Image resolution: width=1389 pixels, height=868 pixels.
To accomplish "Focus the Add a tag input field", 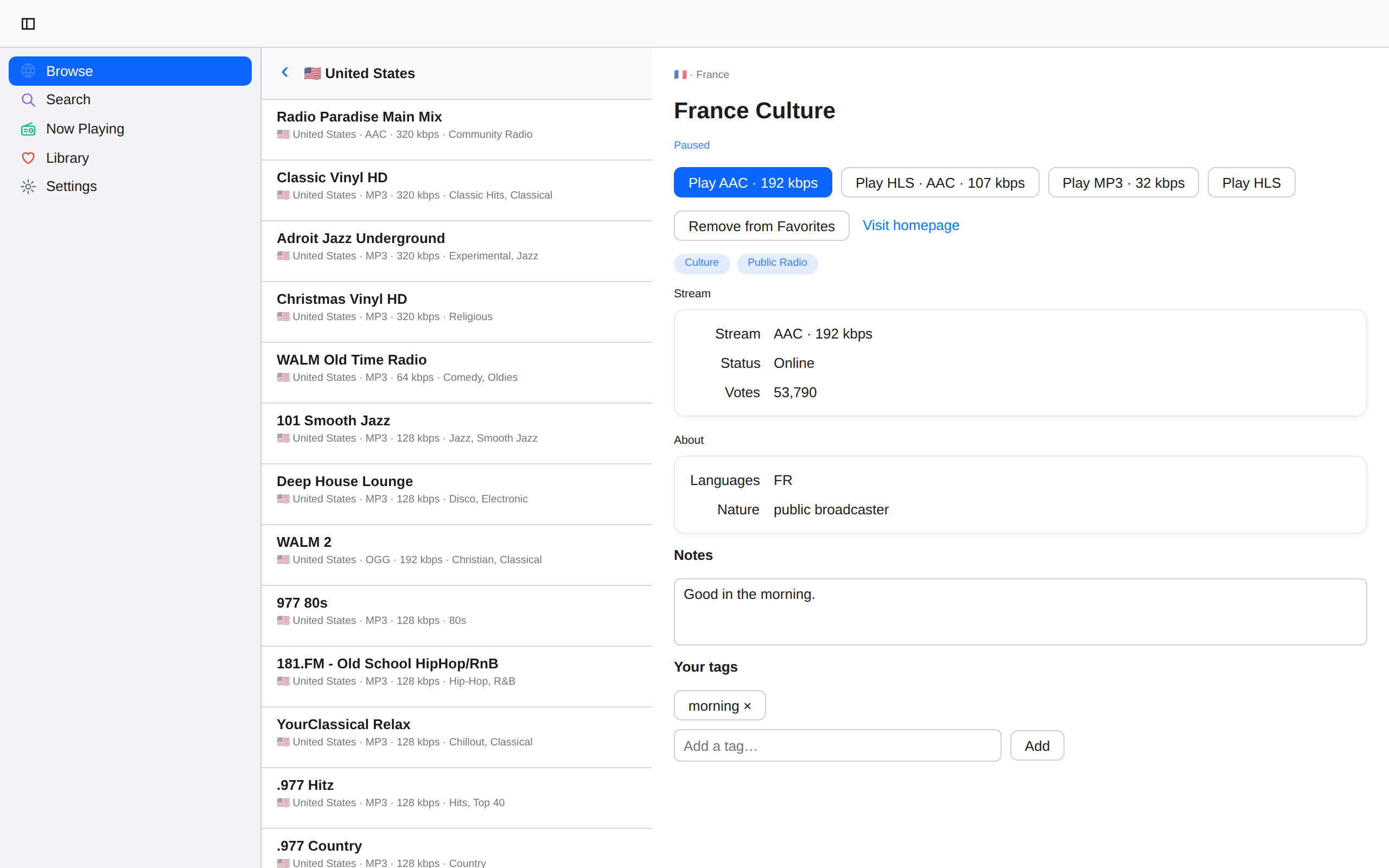I will (837, 746).
